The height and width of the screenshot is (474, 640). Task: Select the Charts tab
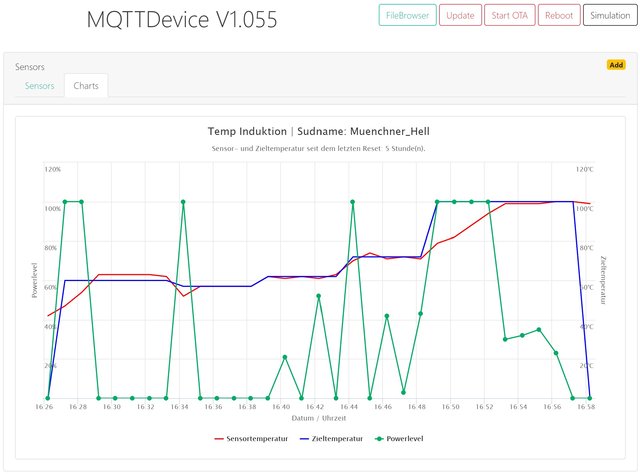86,86
